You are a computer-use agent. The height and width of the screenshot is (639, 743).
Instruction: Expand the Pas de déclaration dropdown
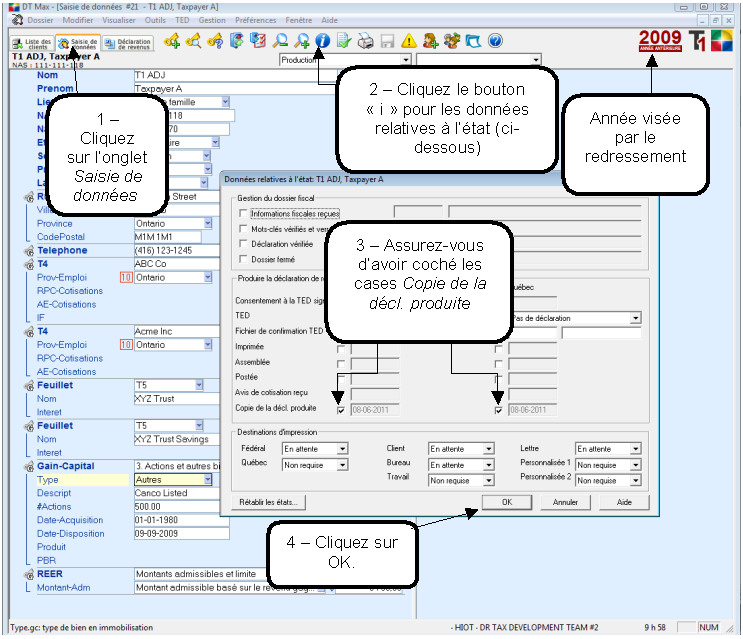636,318
